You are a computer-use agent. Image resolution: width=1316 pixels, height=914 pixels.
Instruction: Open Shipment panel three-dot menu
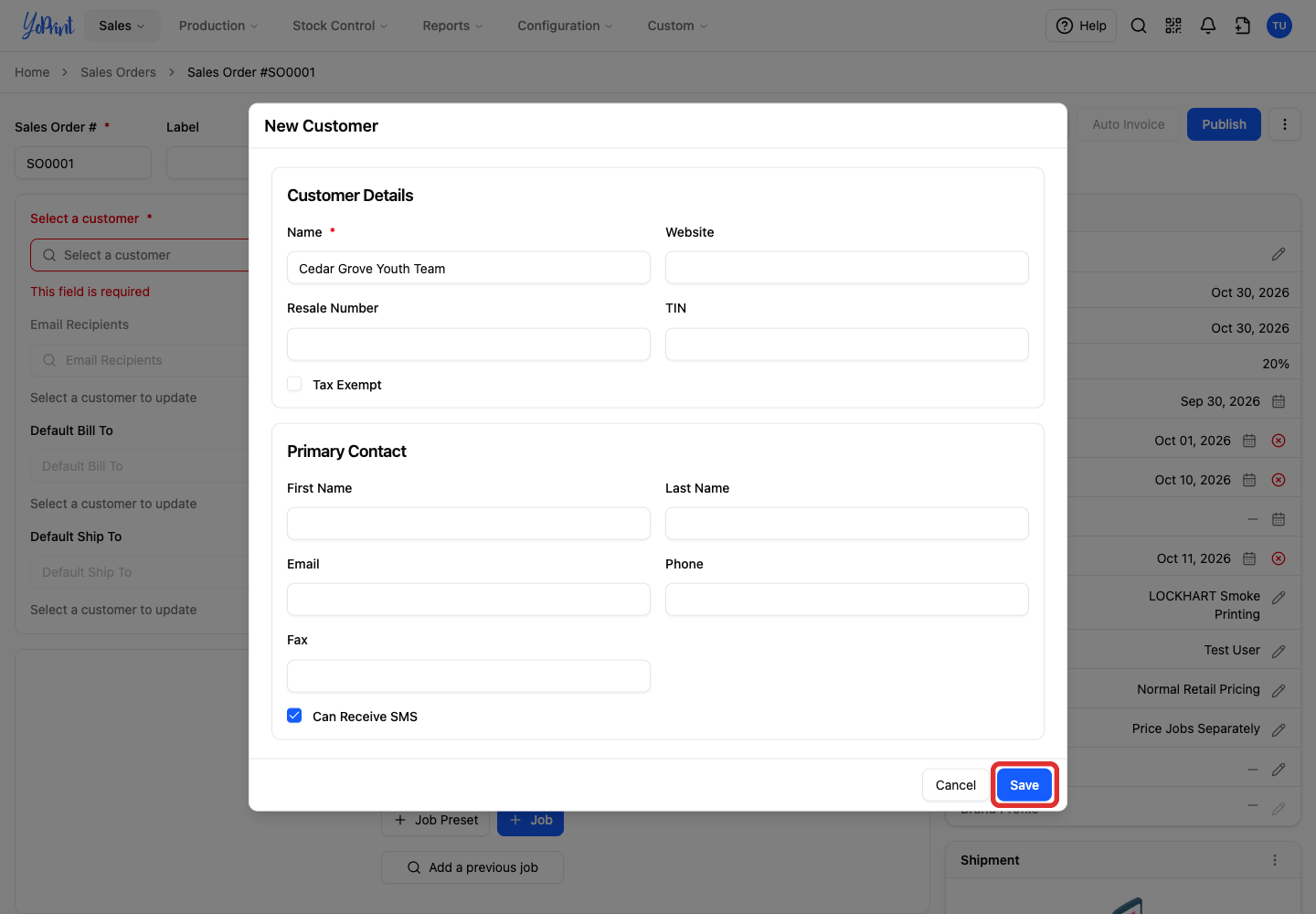click(1275, 860)
